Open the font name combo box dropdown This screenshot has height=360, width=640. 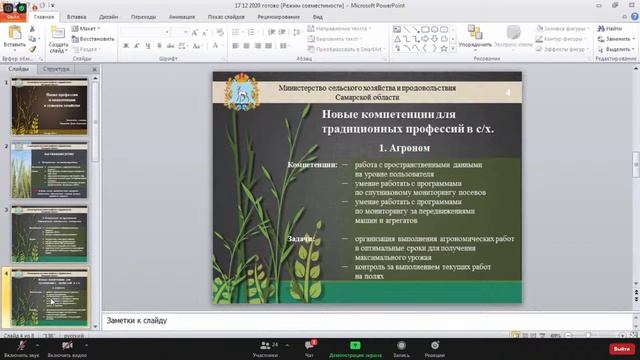pyautogui.click(x=167, y=32)
